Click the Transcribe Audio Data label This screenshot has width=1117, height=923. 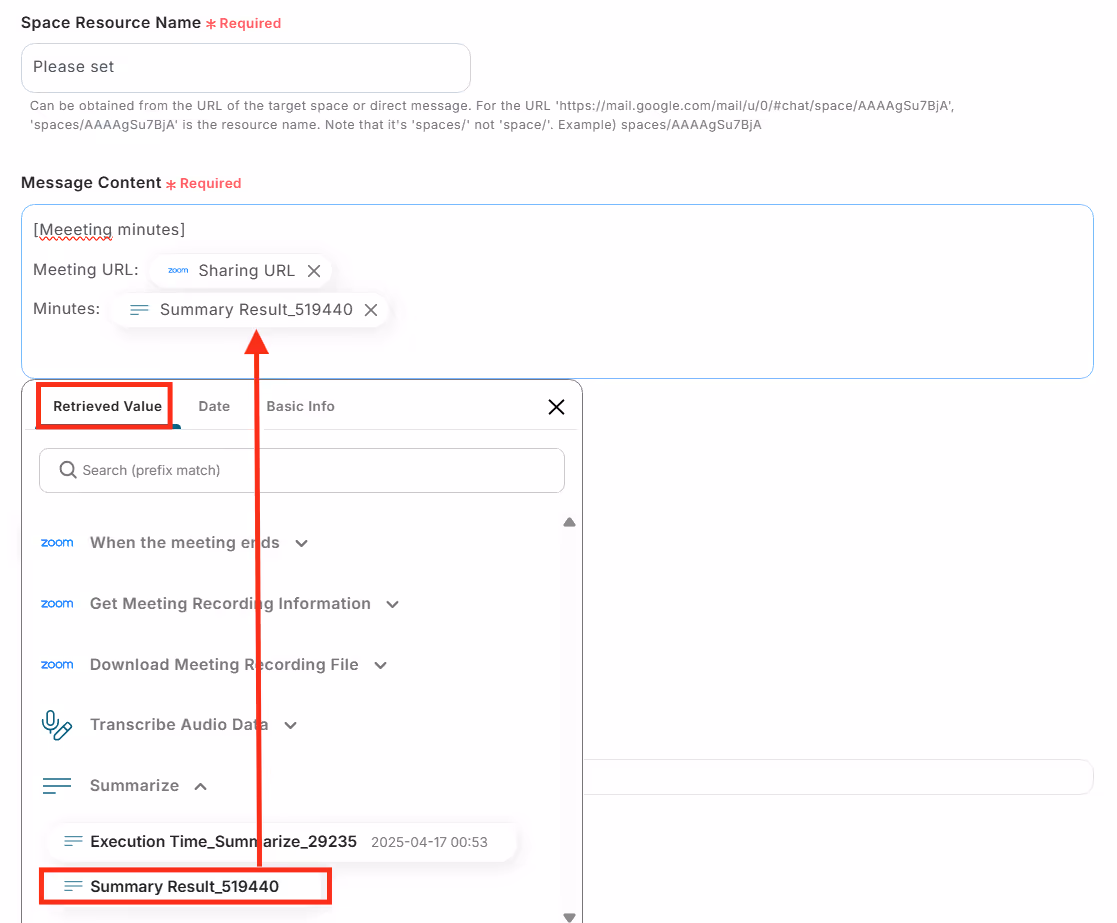[179, 725]
